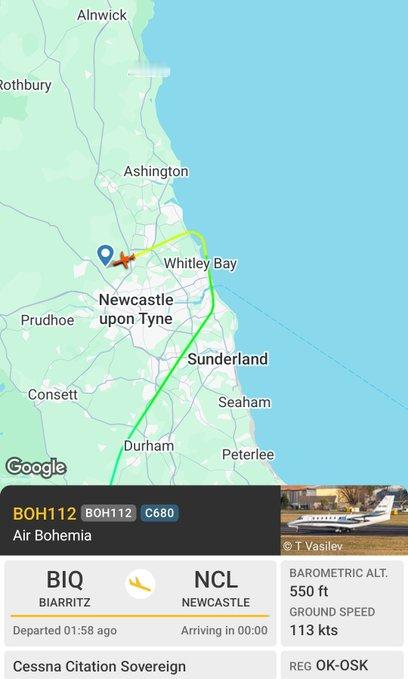Click the Cessna Citation Sovereign row

pos(140,666)
